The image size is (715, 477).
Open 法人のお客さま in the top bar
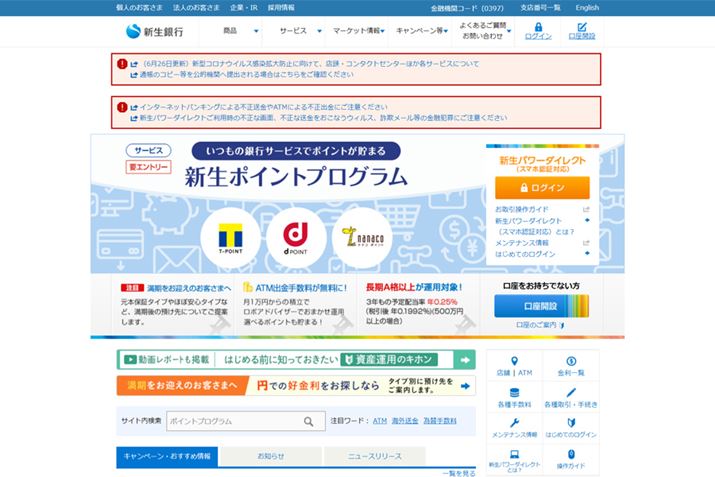[196, 8]
